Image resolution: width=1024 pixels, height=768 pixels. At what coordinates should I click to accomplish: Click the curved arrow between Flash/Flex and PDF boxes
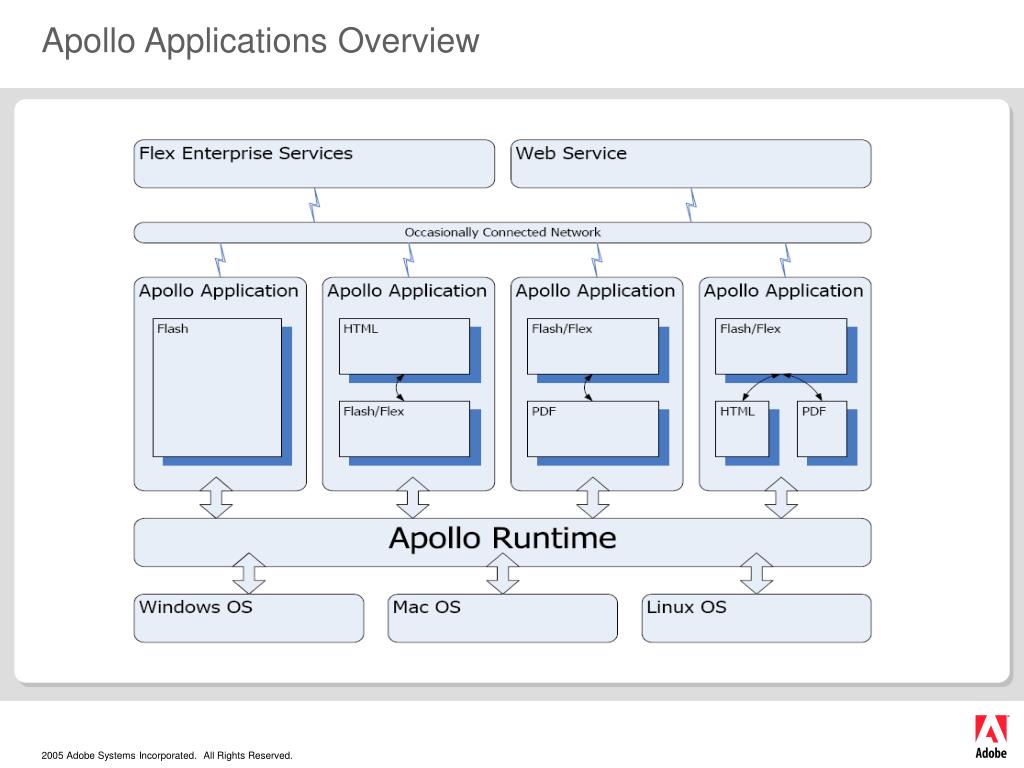(x=588, y=388)
